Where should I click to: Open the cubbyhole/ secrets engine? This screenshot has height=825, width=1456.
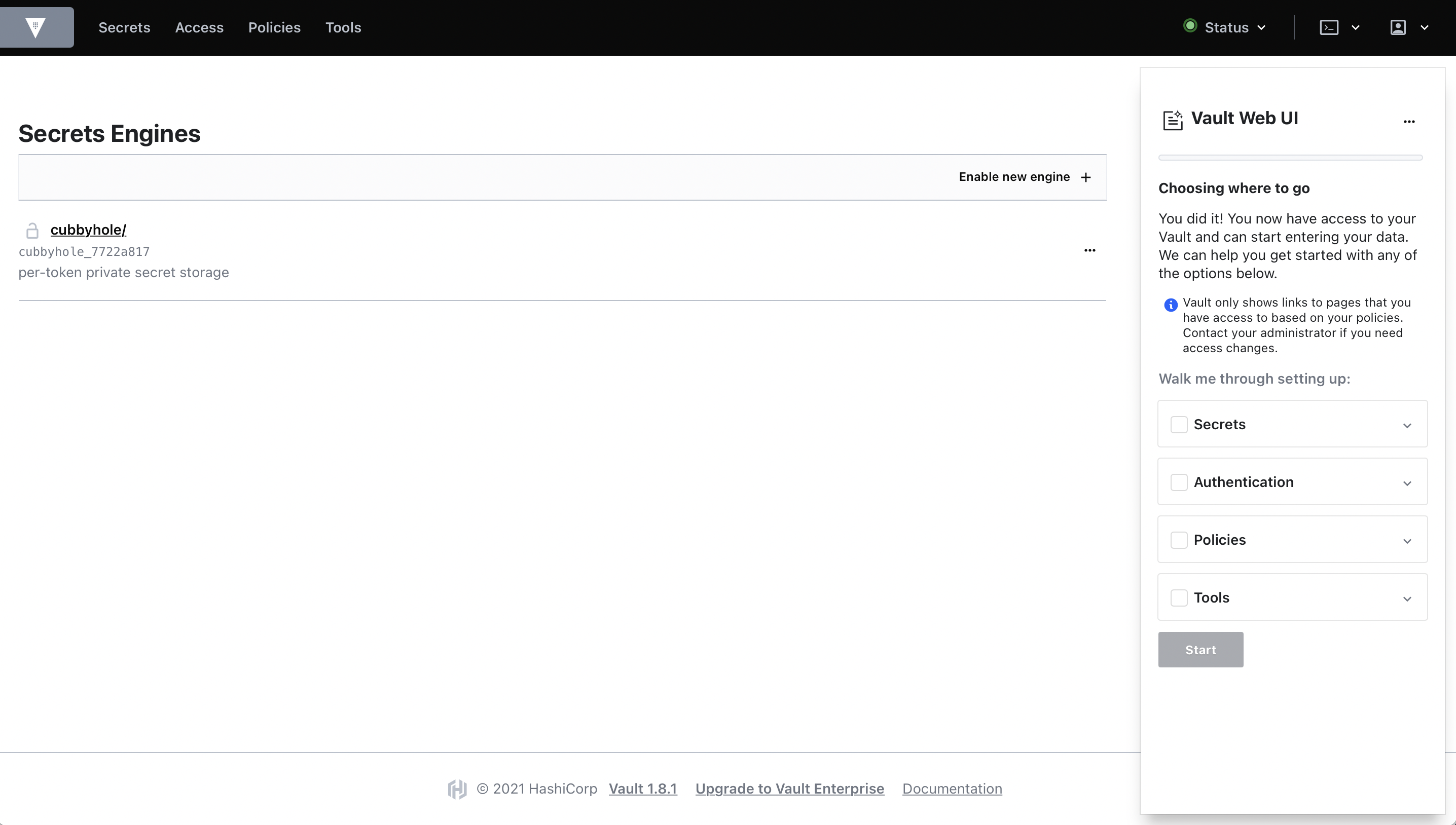88,230
